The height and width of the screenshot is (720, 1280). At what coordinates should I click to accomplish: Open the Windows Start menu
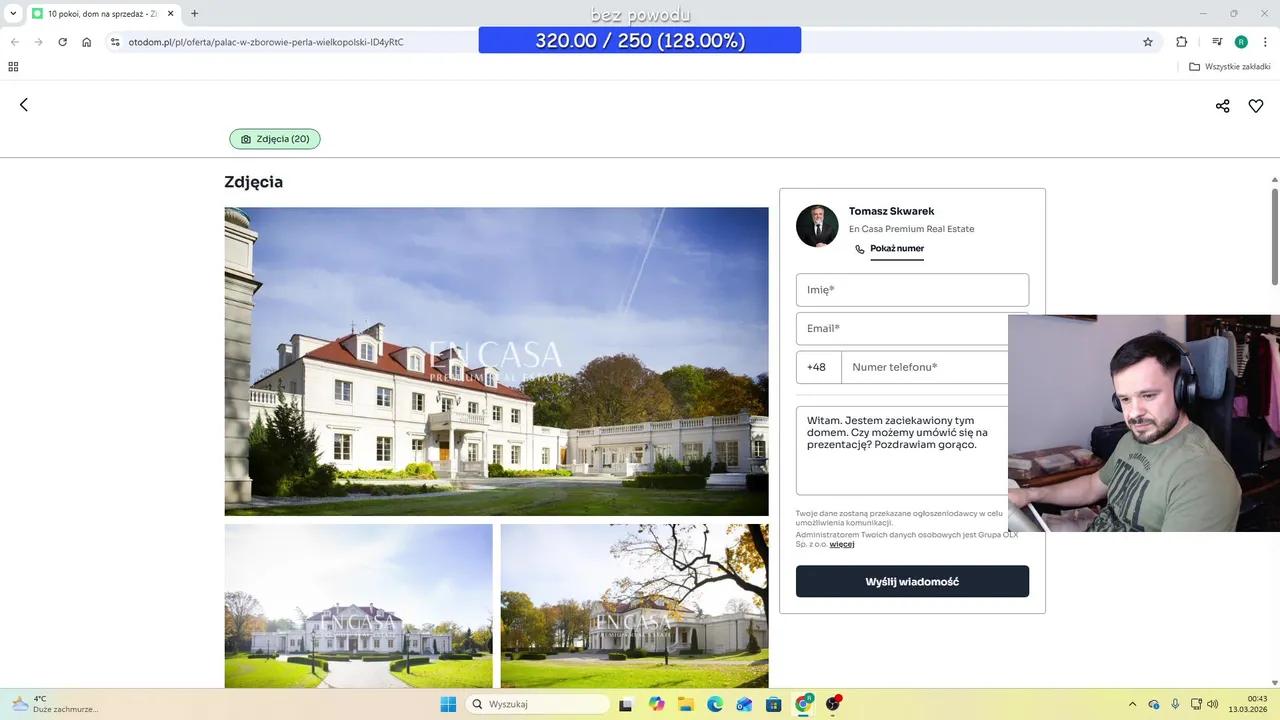448,704
